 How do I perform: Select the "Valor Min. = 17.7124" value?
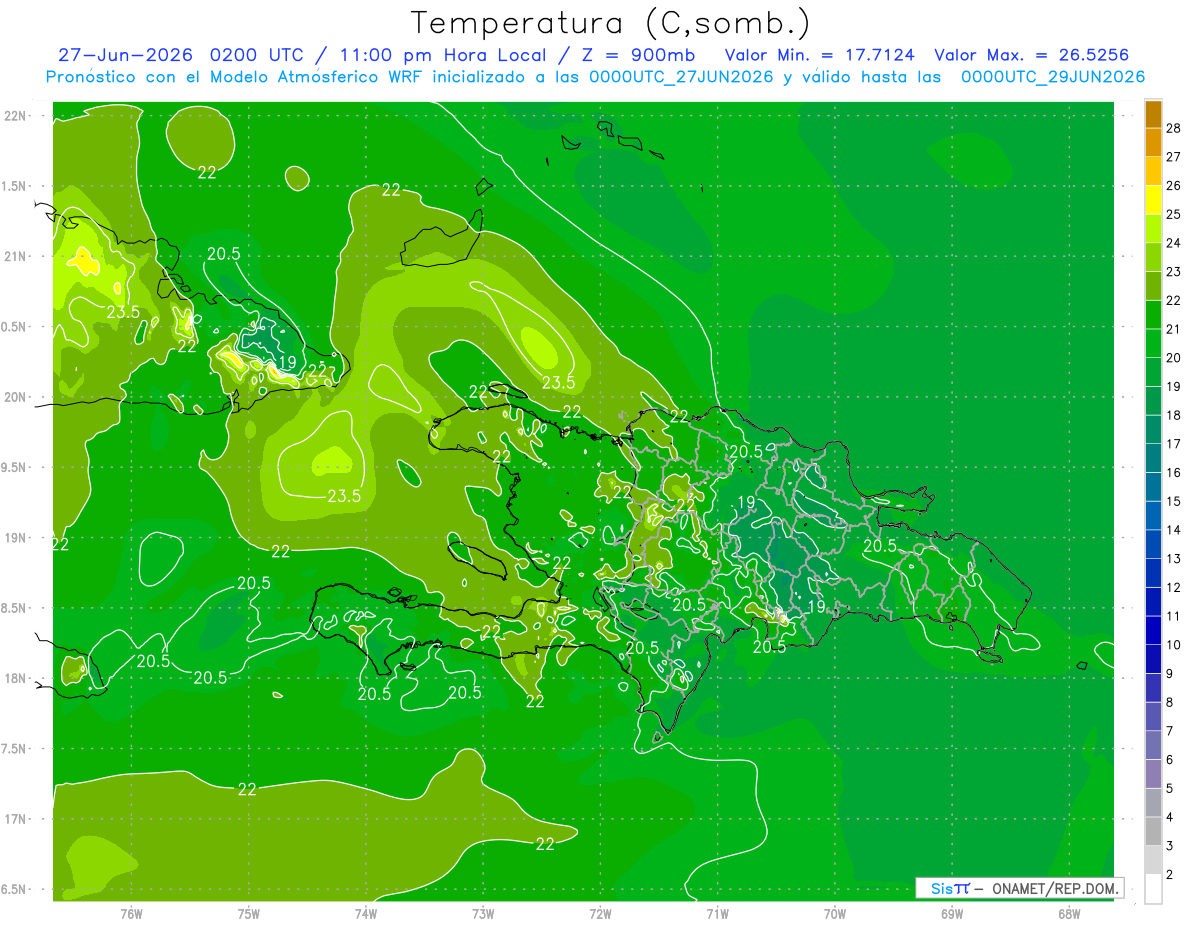[x=819, y=55]
